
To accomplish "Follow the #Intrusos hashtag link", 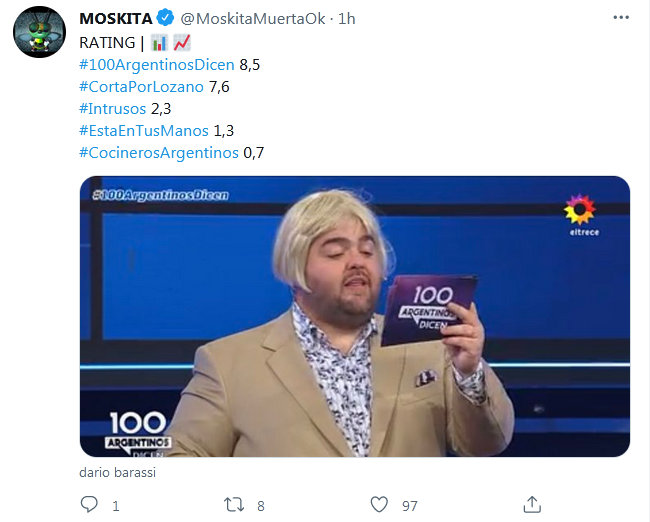I will pos(112,109).
